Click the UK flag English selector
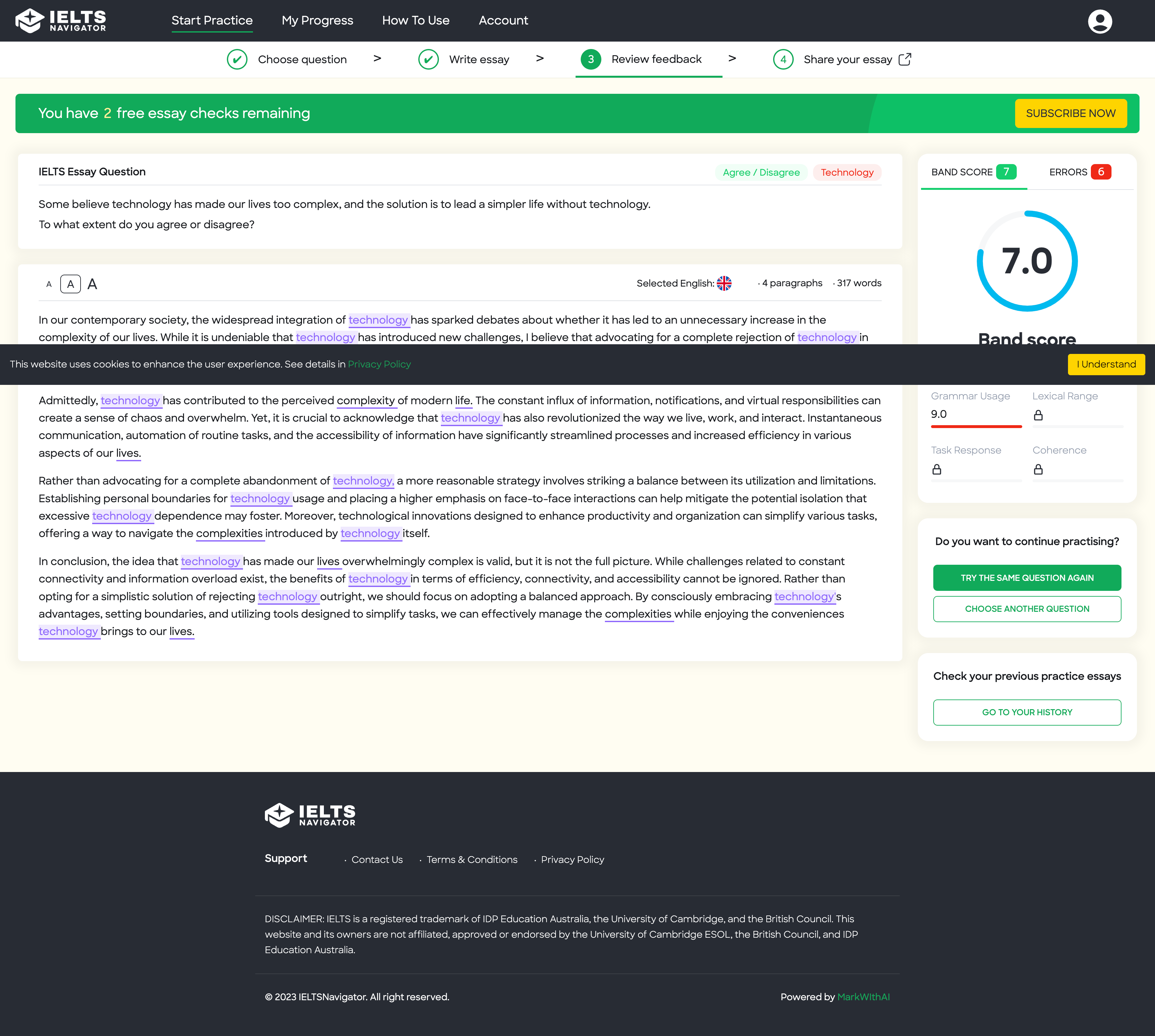The width and height of the screenshot is (1155, 1036). pos(724,283)
